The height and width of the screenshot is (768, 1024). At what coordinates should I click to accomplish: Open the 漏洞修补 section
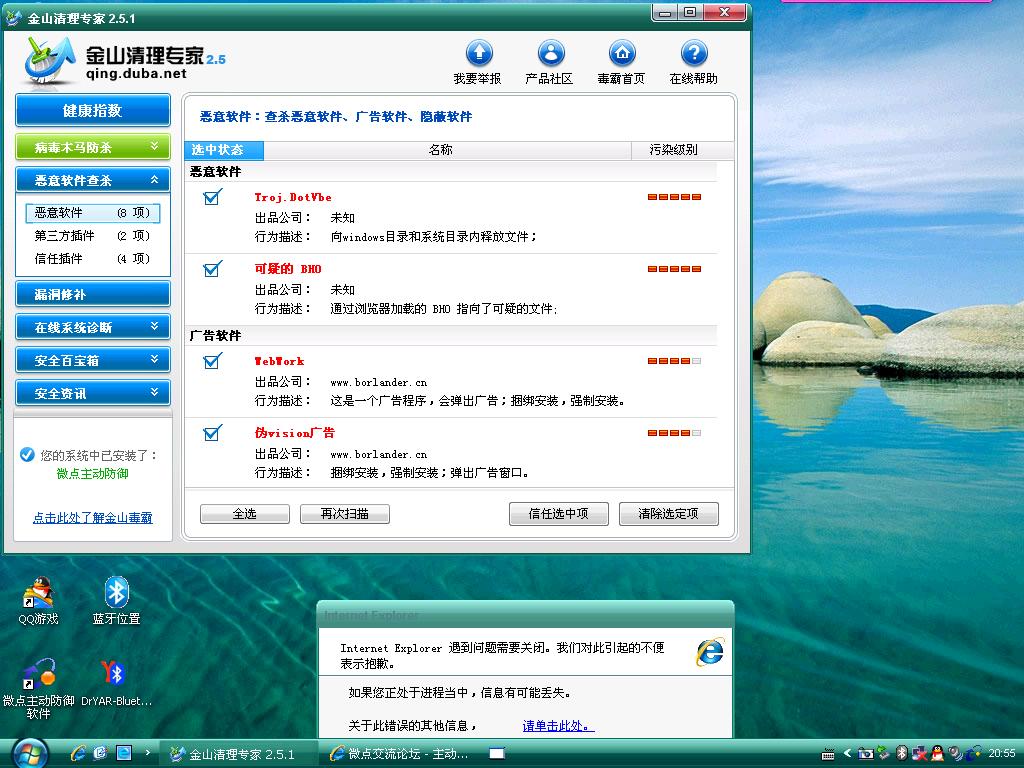coord(93,294)
